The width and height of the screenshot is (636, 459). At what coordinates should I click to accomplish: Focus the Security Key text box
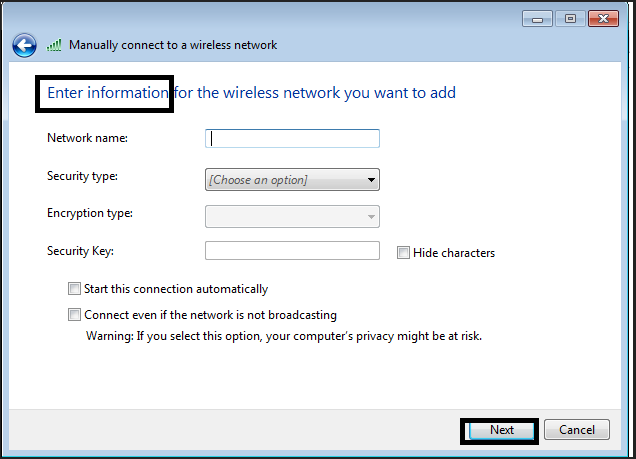coord(292,251)
